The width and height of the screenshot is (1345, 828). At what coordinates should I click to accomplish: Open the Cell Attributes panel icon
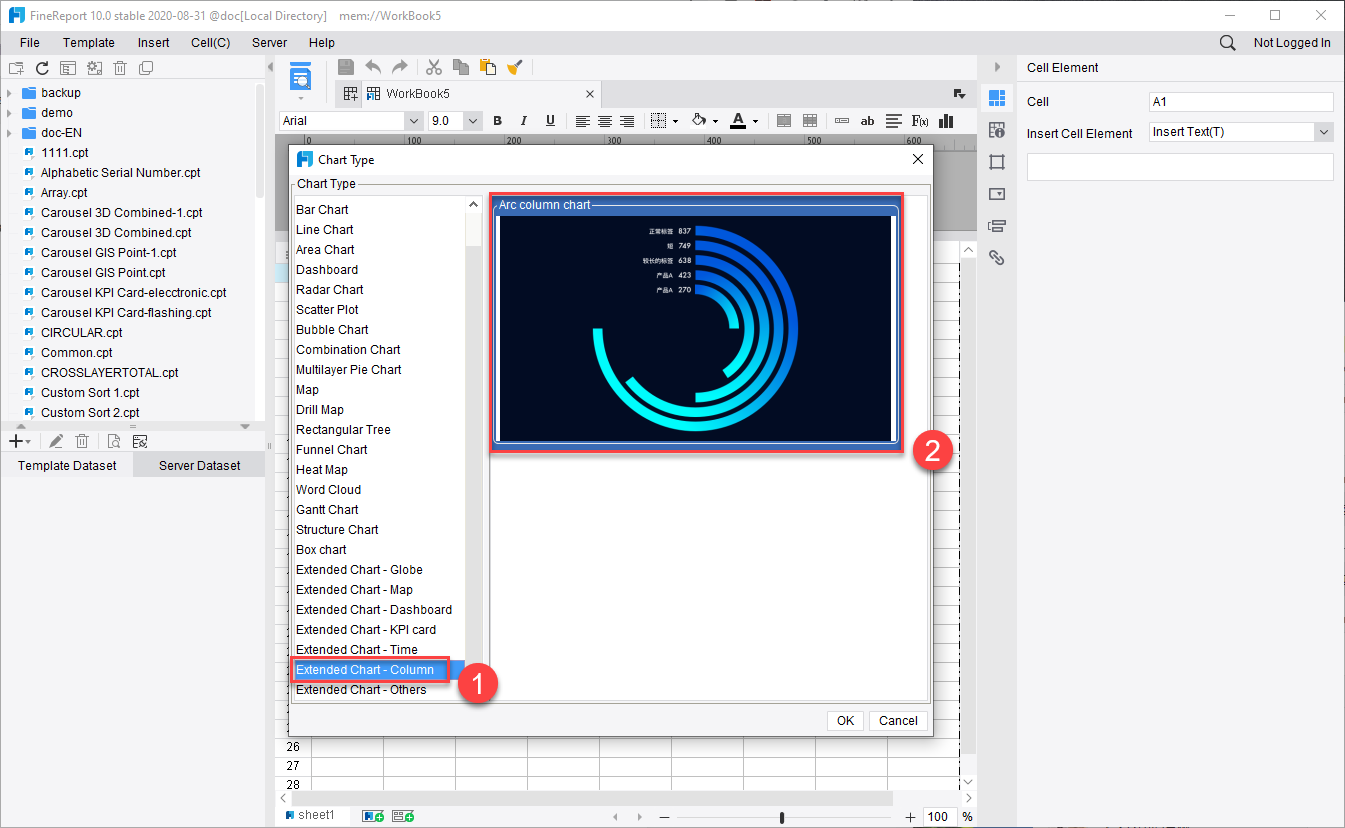tap(996, 130)
